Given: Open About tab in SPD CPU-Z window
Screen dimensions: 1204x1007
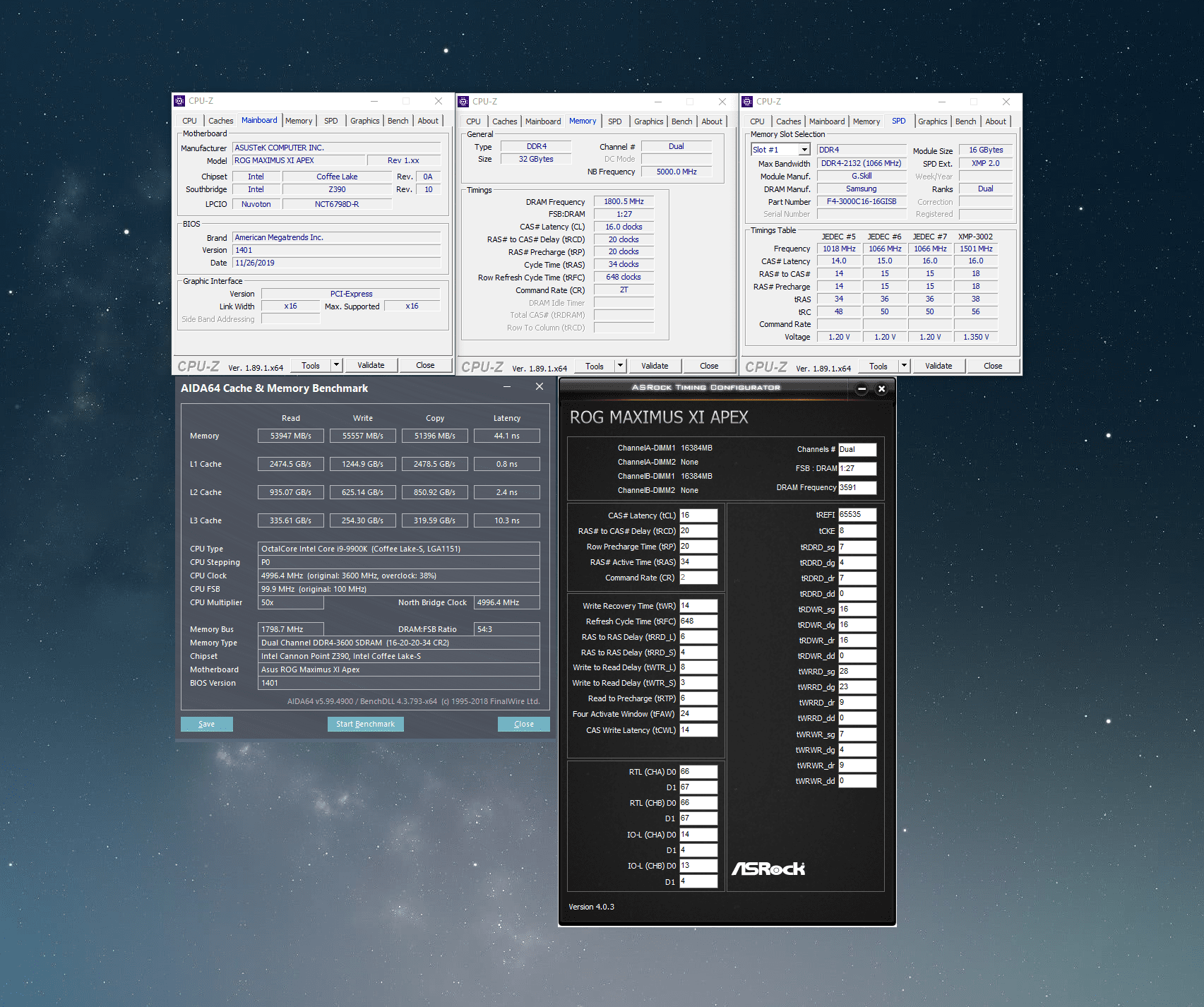Looking at the screenshot, I should pyautogui.click(x=996, y=121).
